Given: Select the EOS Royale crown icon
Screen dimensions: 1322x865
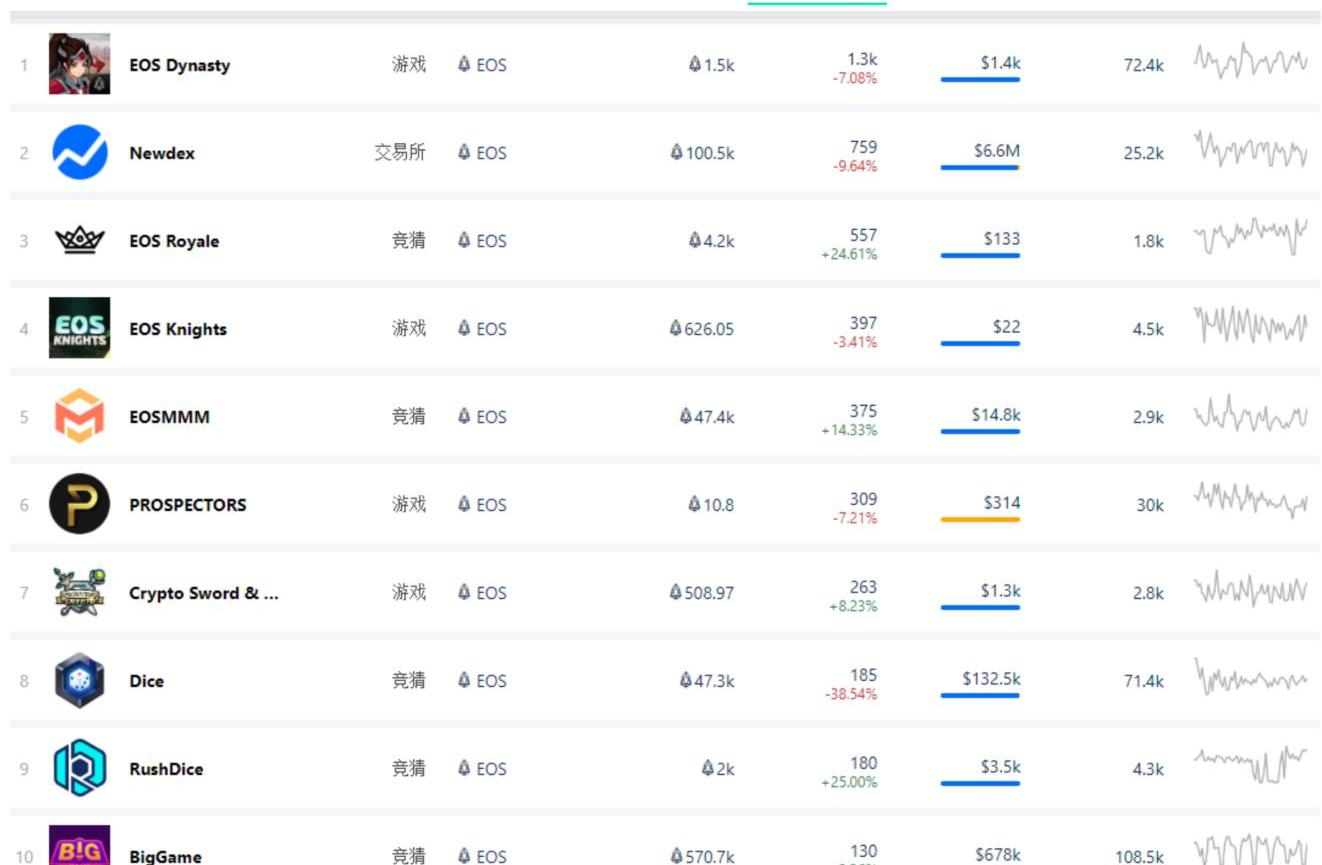Looking at the screenshot, I should 79,240.
